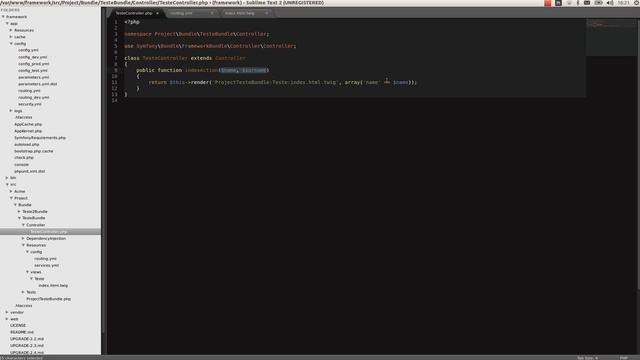Expand the Resources folder under app

tap(11, 30)
